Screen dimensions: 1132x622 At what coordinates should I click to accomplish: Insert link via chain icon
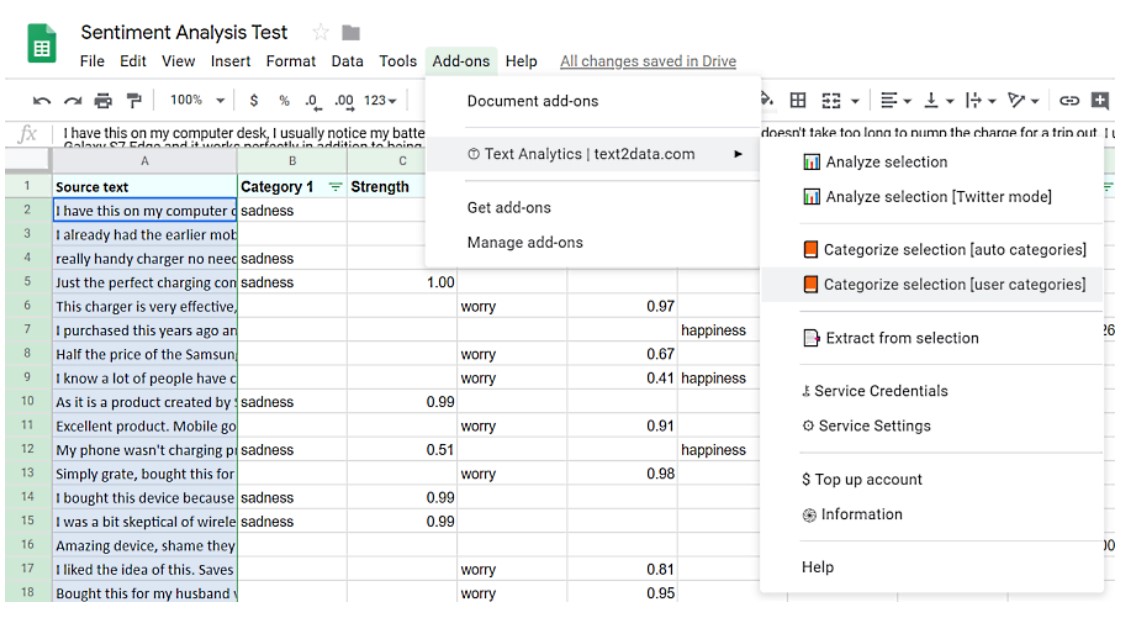pos(1068,100)
